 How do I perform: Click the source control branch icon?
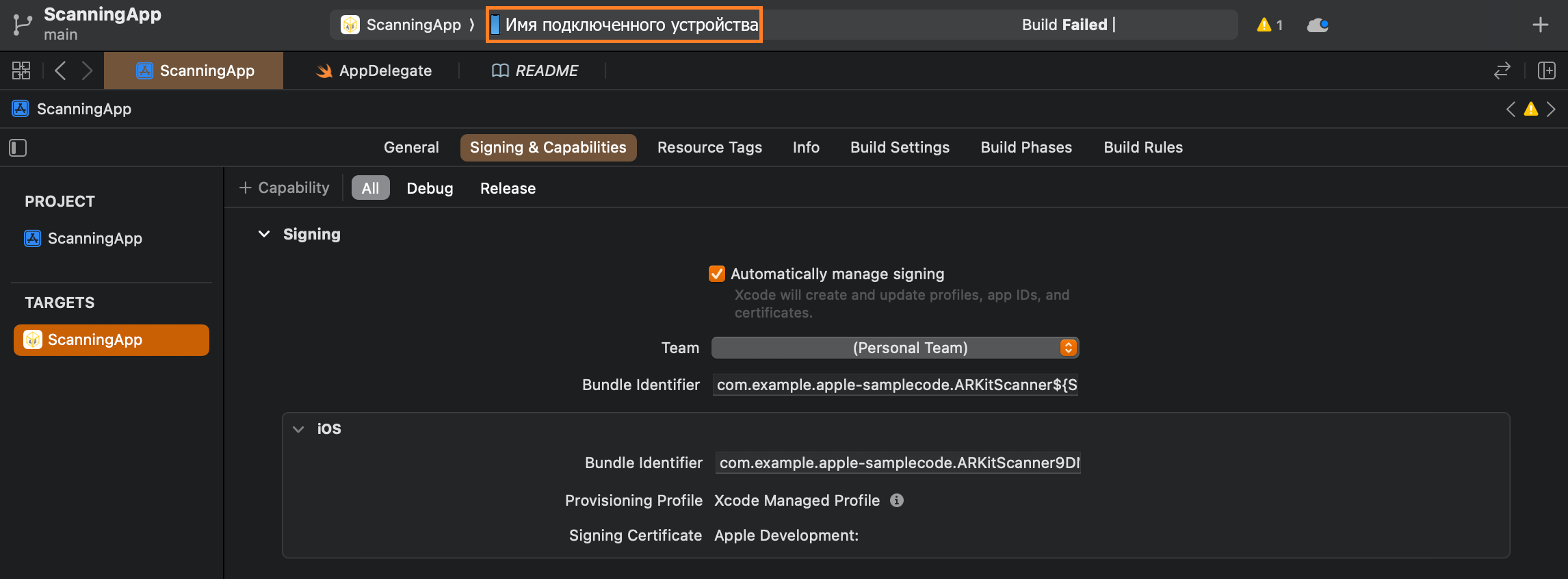(x=22, y=25)
